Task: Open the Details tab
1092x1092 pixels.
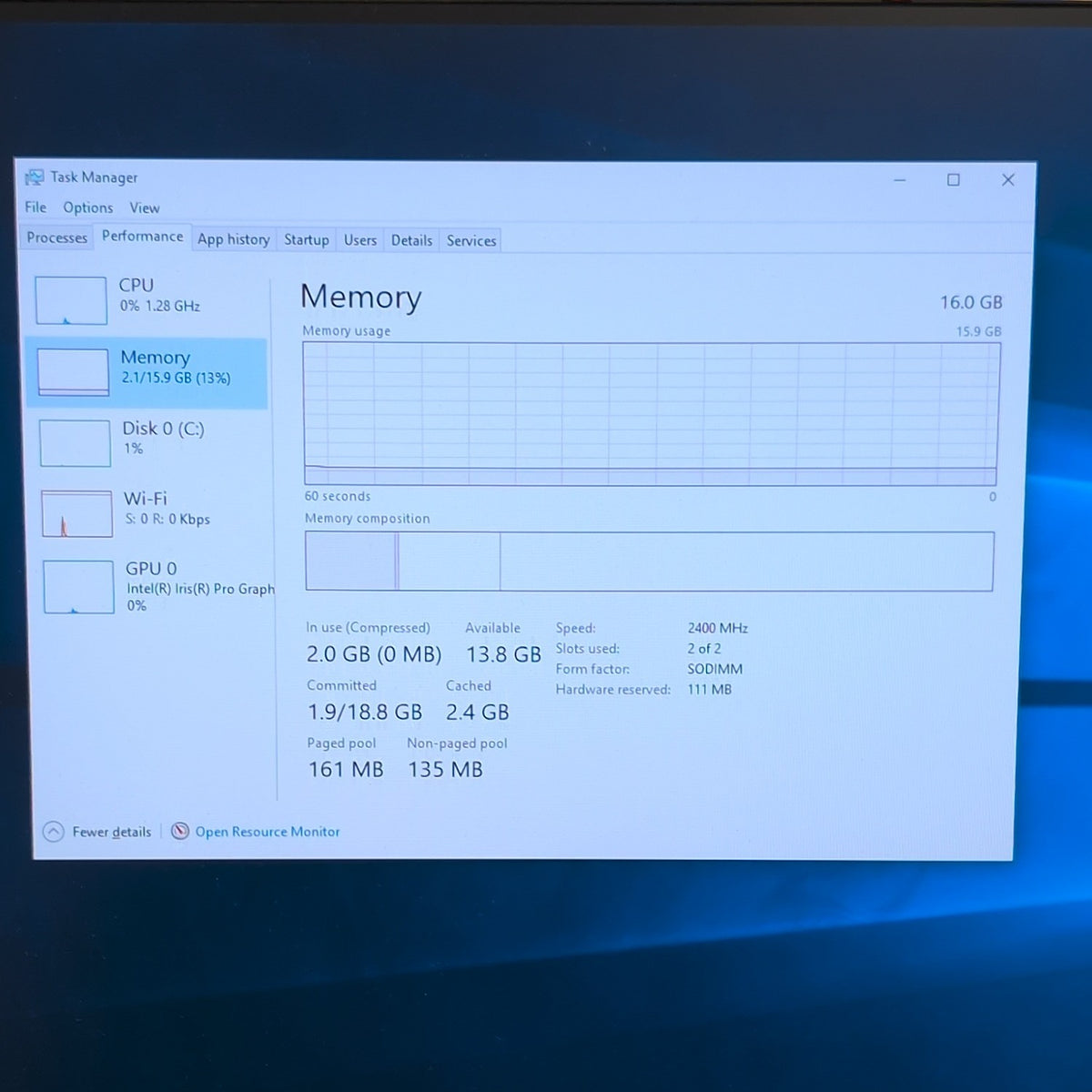Action: click(x=411, y=240)
